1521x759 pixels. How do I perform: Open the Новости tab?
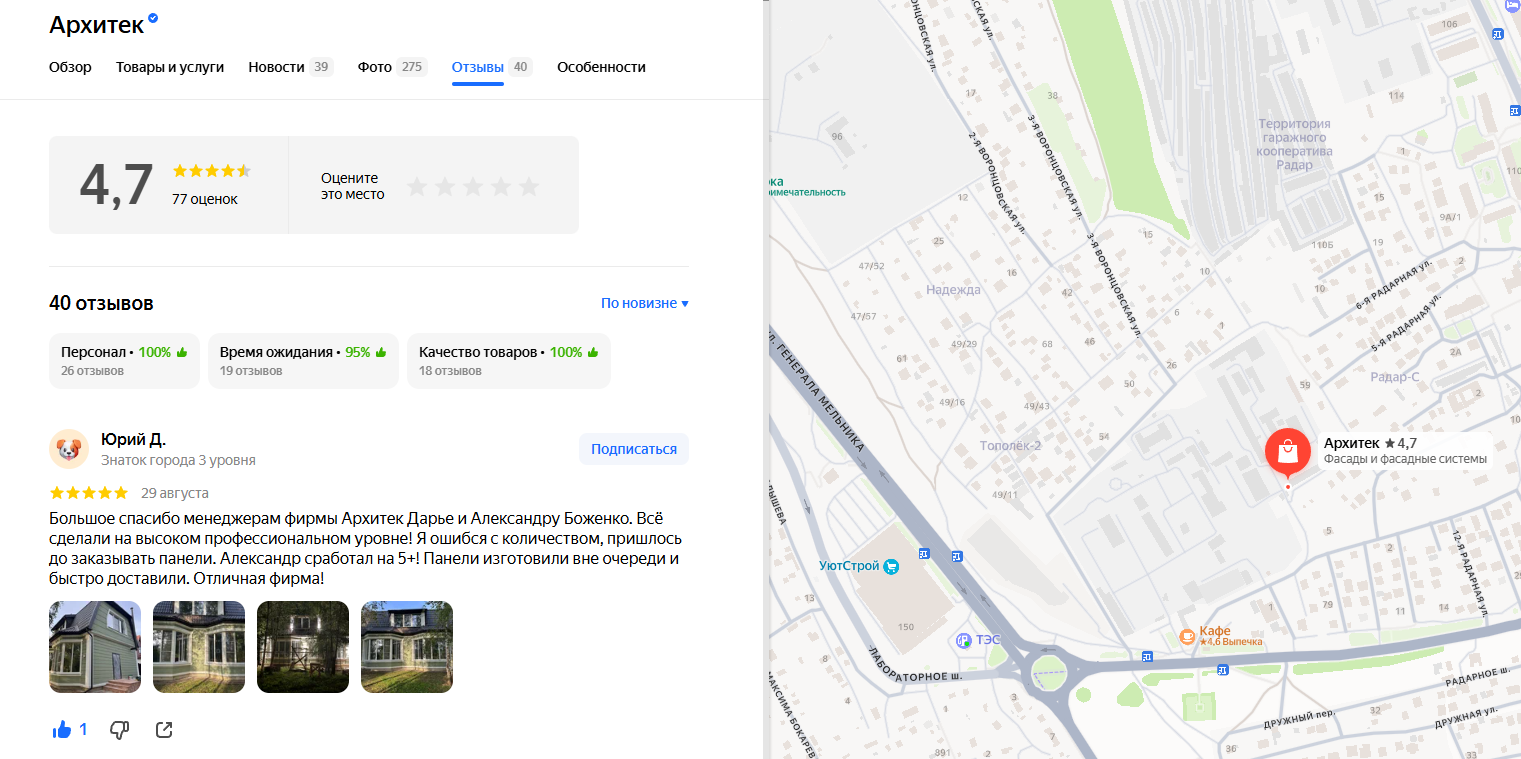point(277,67)
